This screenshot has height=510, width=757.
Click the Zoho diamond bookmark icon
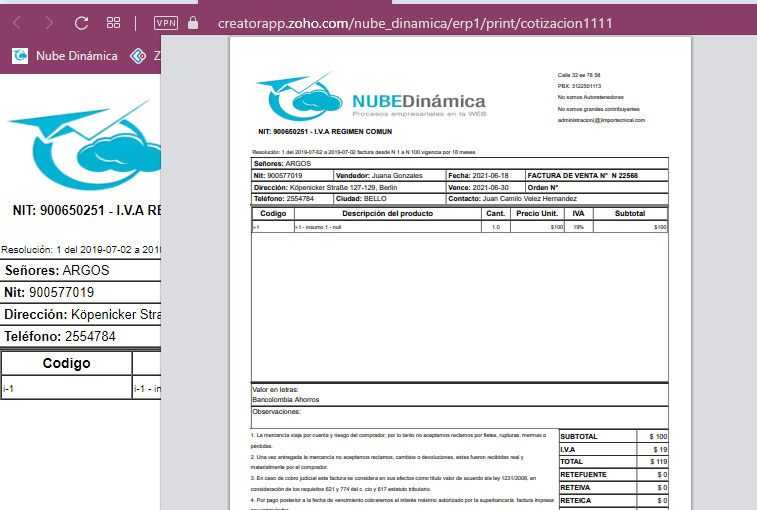point(138,56)
